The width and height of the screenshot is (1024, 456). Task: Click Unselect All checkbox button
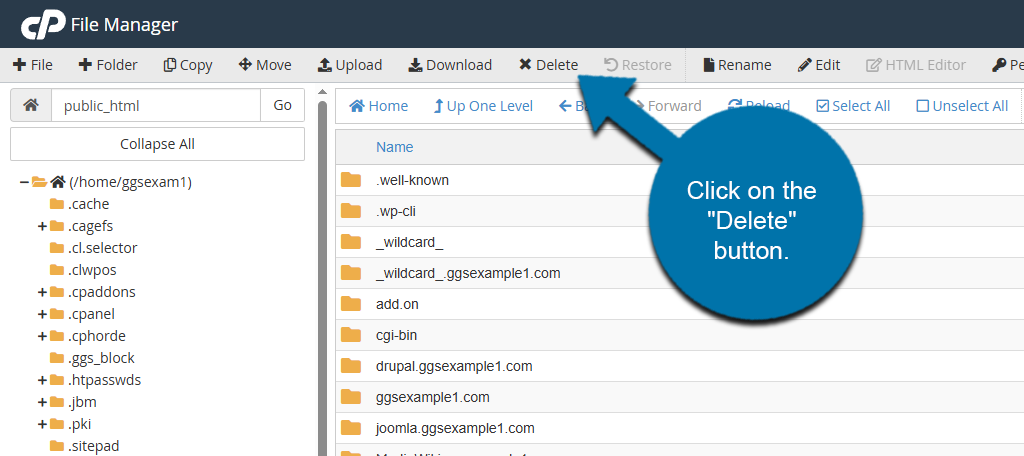(x=962, y=106)
